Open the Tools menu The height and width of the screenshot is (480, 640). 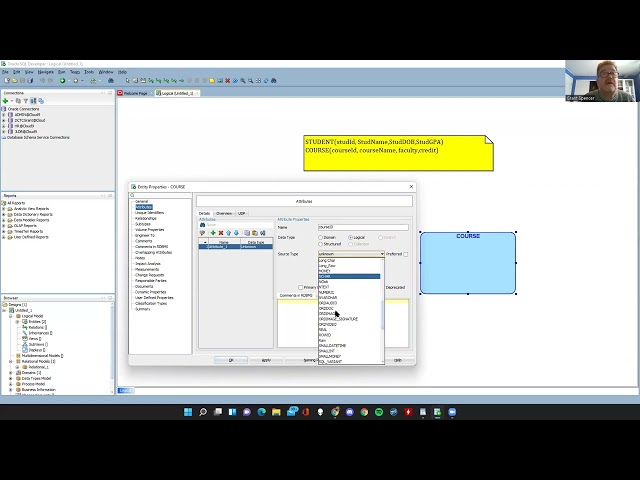click(89, 72)
